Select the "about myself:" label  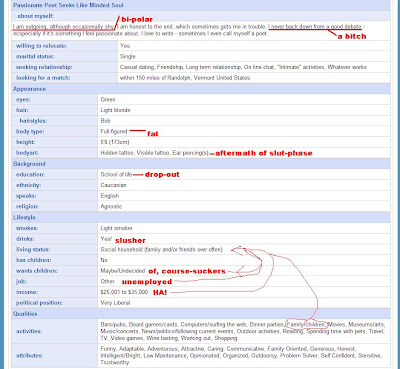35,16
